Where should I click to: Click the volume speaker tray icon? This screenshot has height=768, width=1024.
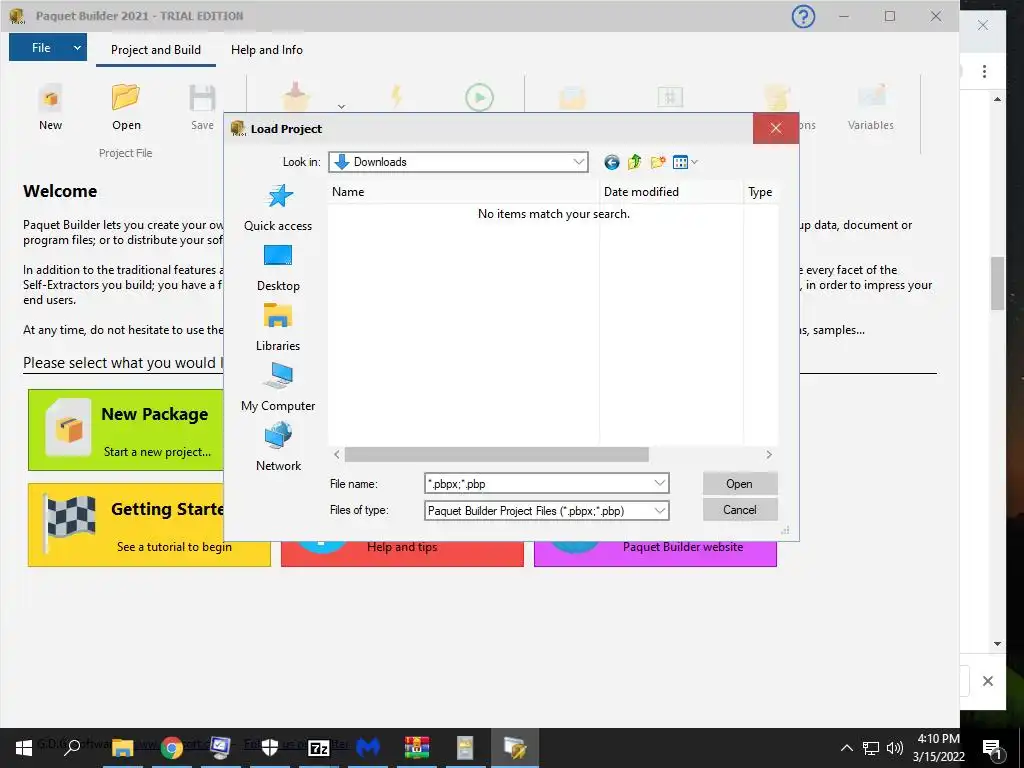tap(895, 748)
